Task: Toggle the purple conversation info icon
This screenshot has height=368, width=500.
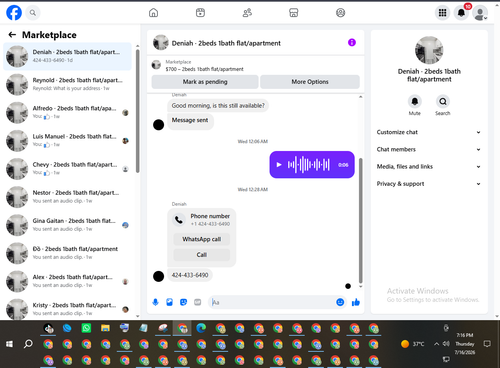Action: coord(352,42)
